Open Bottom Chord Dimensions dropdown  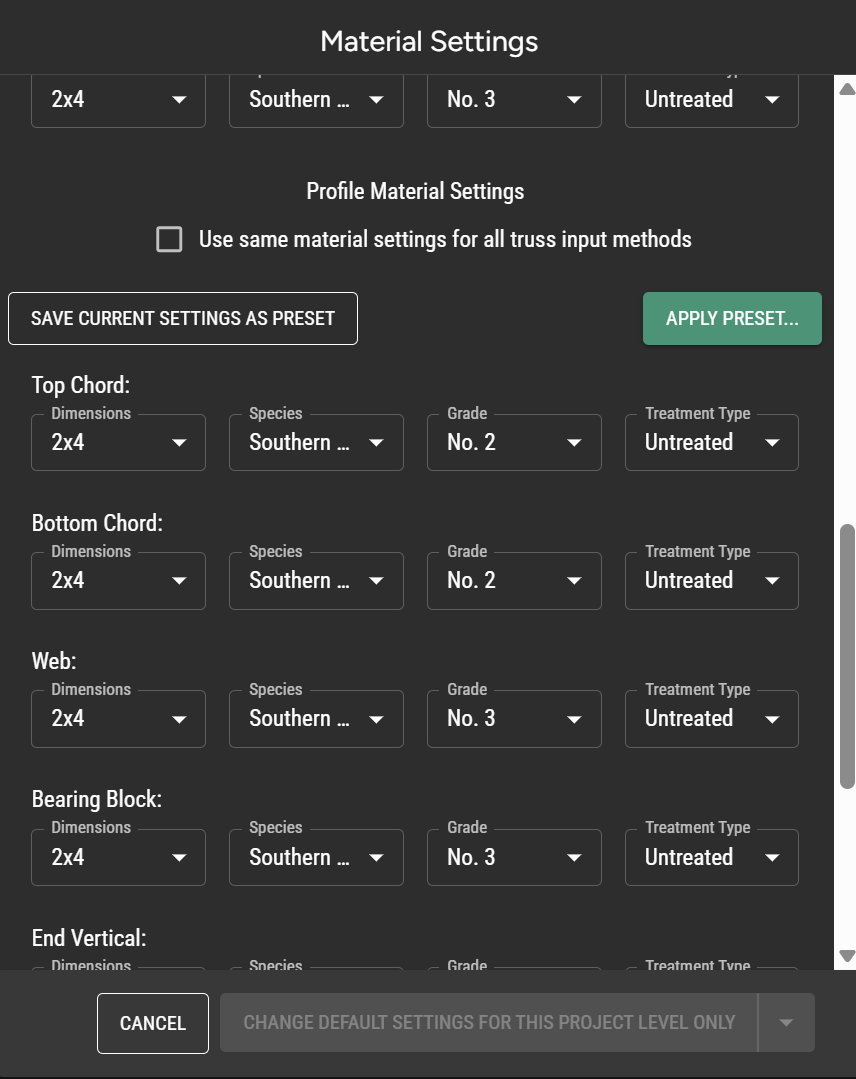(118, 581)
